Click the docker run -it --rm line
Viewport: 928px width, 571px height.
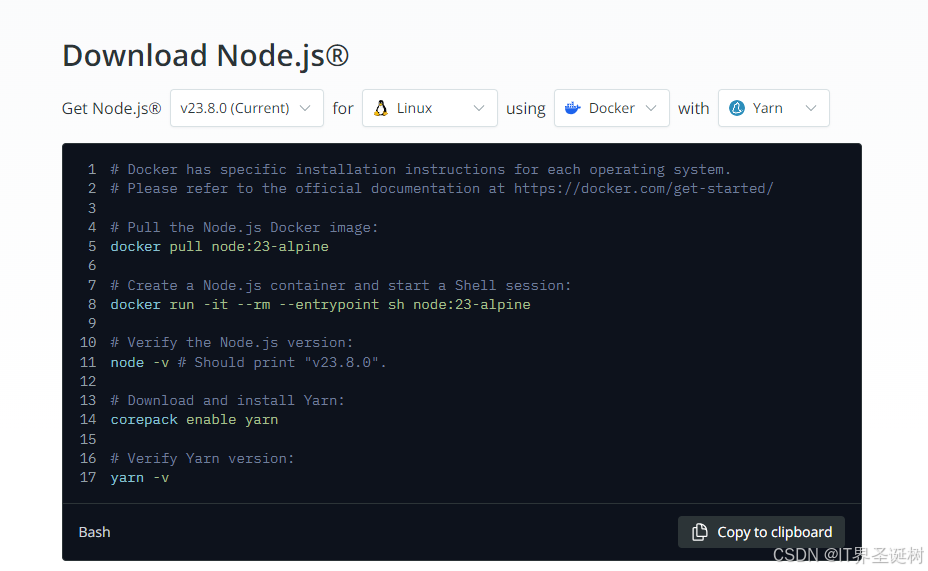[x=321, y=305]
